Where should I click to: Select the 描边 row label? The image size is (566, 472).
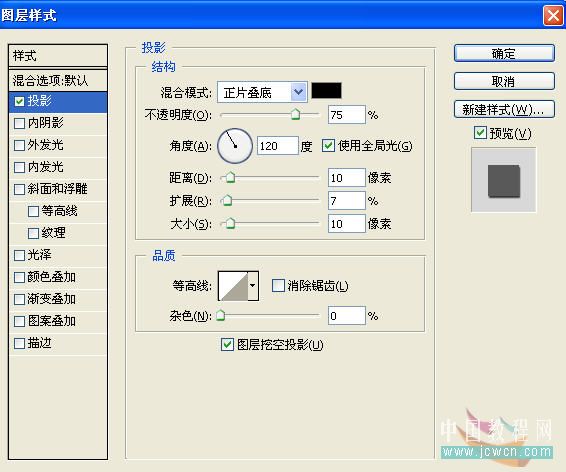(39, 343)
